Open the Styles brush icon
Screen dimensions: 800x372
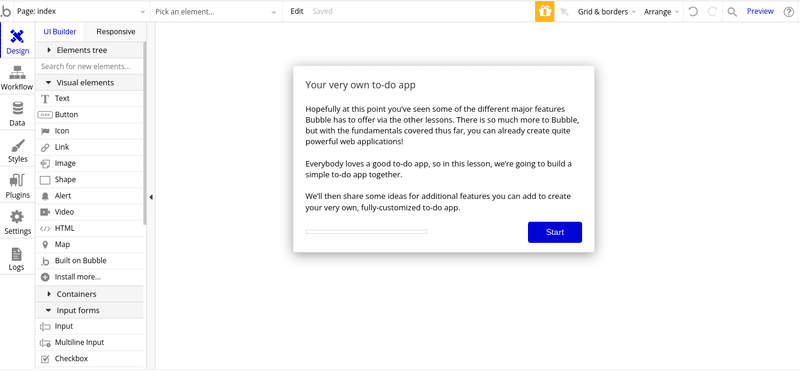(x=17, y=145)
